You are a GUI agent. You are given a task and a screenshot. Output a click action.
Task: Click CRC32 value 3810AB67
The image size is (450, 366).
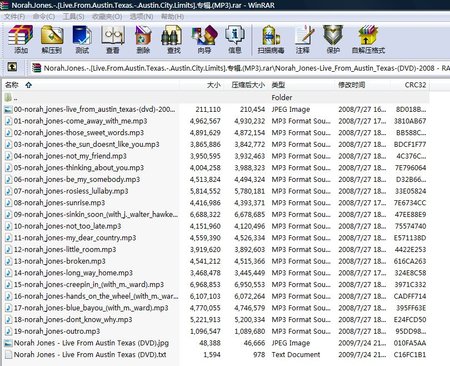tap(410, 121)
